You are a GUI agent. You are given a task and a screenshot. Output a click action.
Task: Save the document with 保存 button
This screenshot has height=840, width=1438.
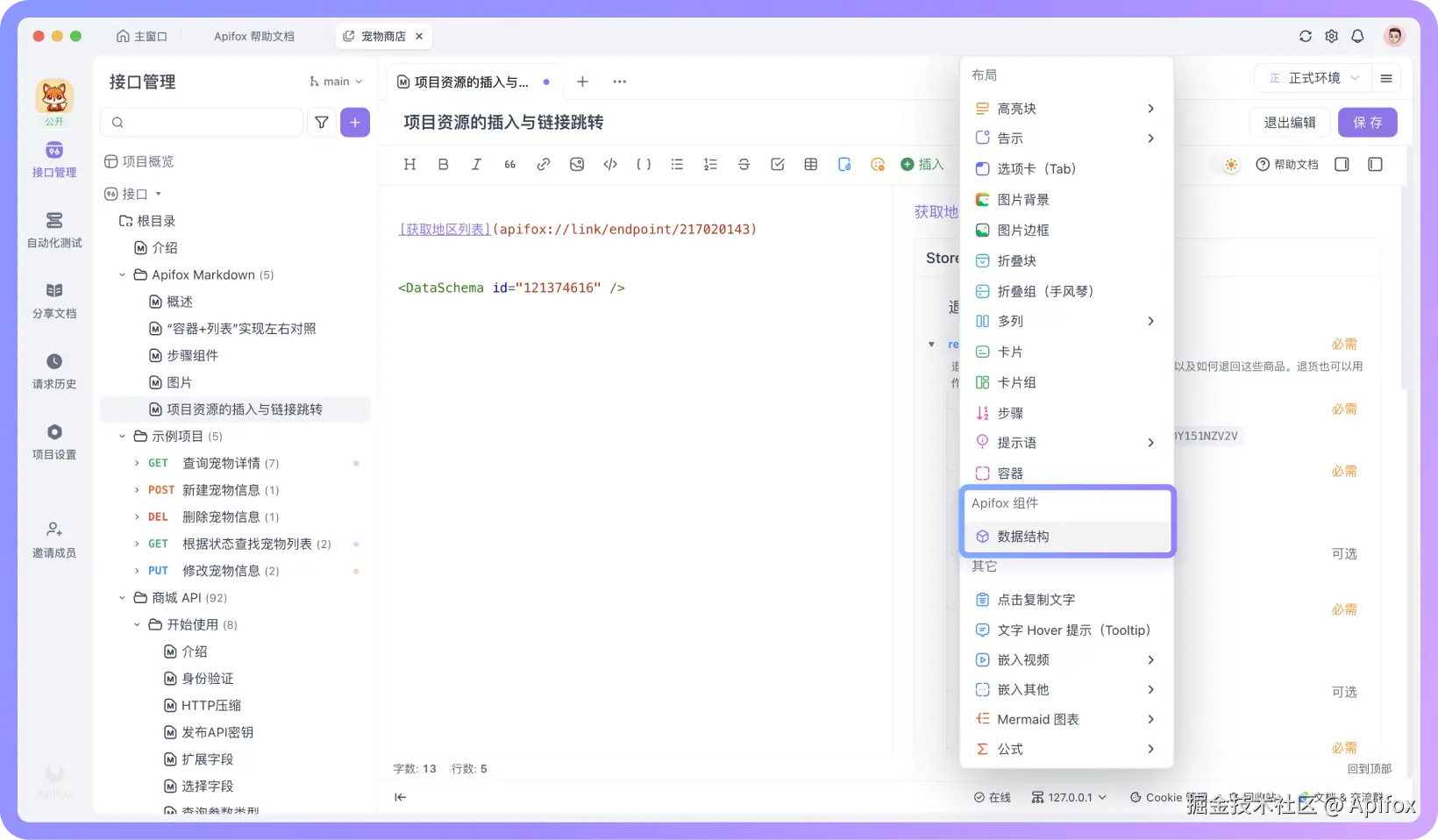tap(1368, 123)
